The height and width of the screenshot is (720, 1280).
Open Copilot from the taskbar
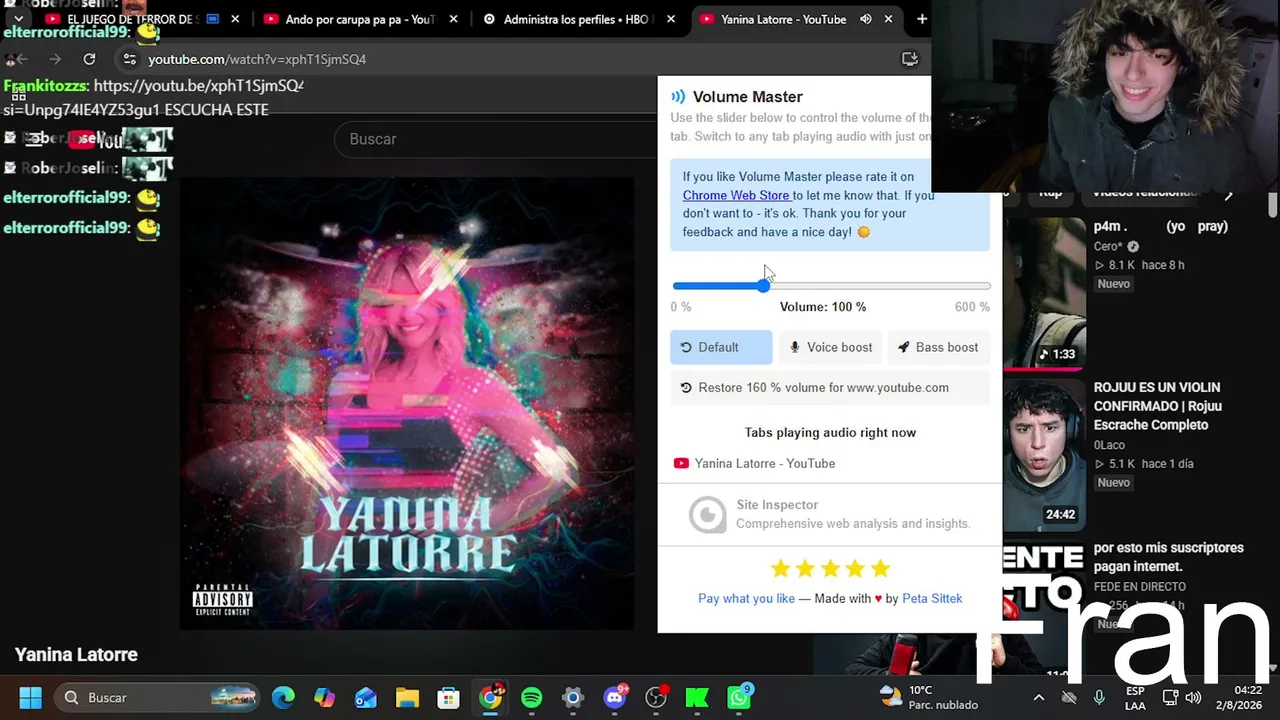(x=324, y=697)
